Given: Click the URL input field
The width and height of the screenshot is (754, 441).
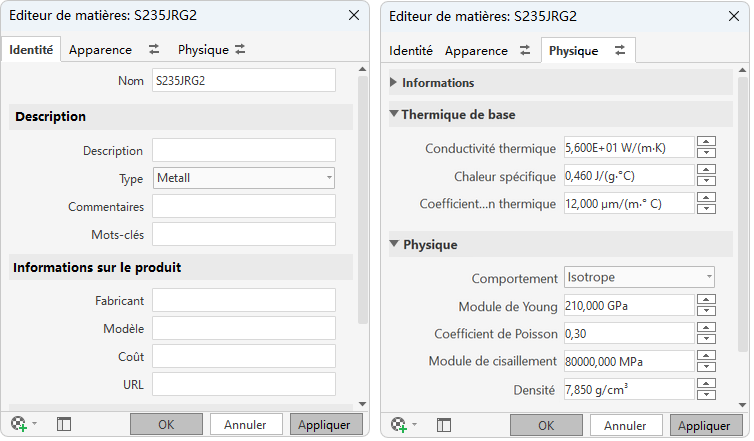Looking at the screenshot, I should (x=244, y=384).
